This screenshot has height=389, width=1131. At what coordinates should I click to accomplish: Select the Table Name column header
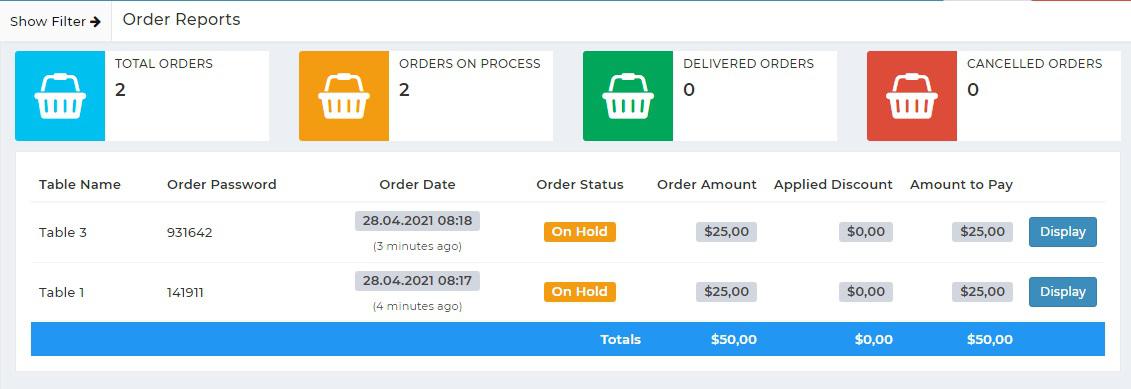coord(79,184)
